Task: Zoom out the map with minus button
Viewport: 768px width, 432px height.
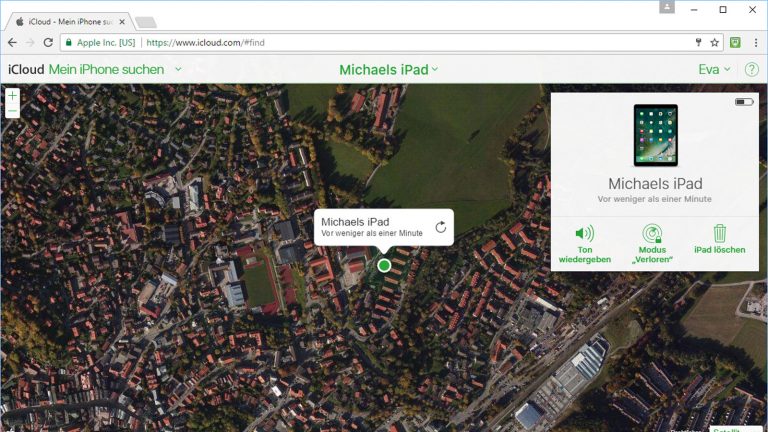Action: 12,112
